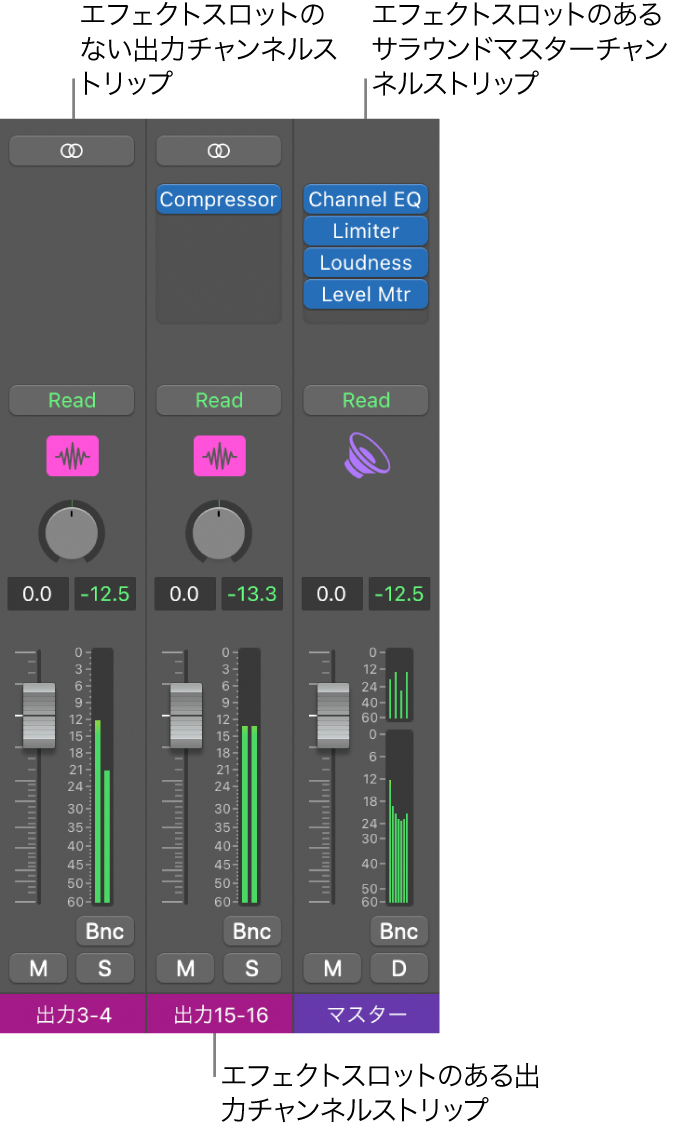Open the Level Mtr plug-in slot
The width and height of the screenshot is (681, 1133).
365,295
